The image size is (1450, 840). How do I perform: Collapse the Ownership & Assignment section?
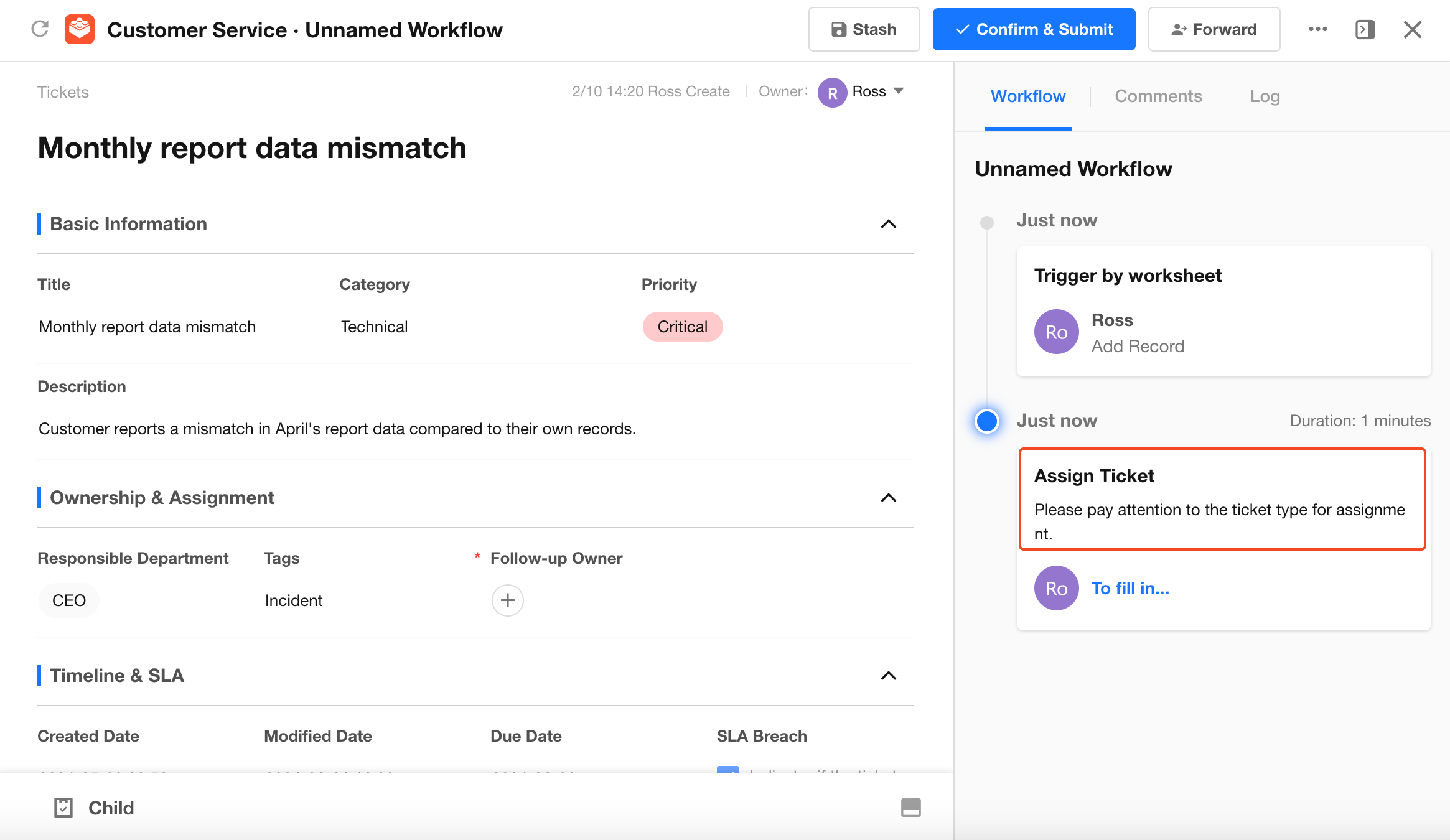click(888, 498)
